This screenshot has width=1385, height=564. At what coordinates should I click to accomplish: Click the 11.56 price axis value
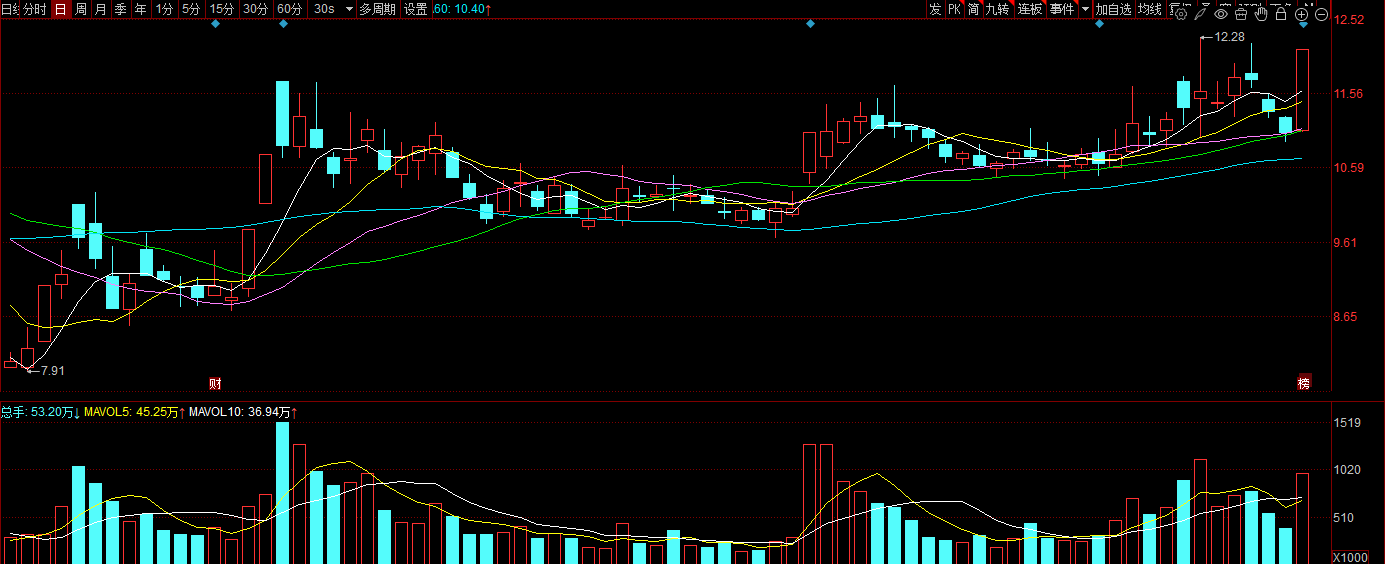tap(1350, 94)
